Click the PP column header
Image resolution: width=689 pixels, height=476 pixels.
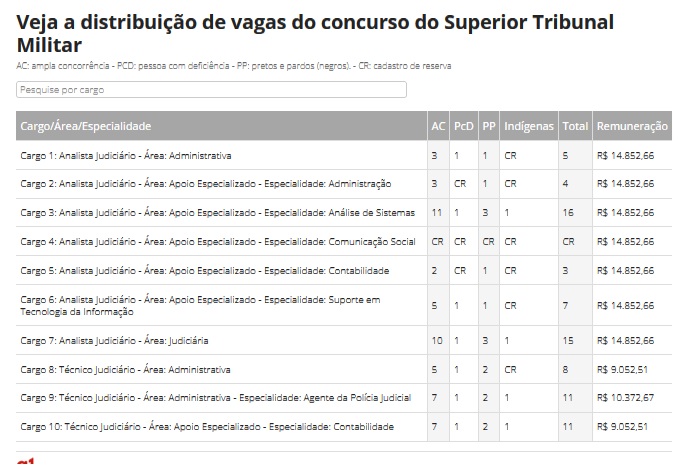click(x=489, y=126)
